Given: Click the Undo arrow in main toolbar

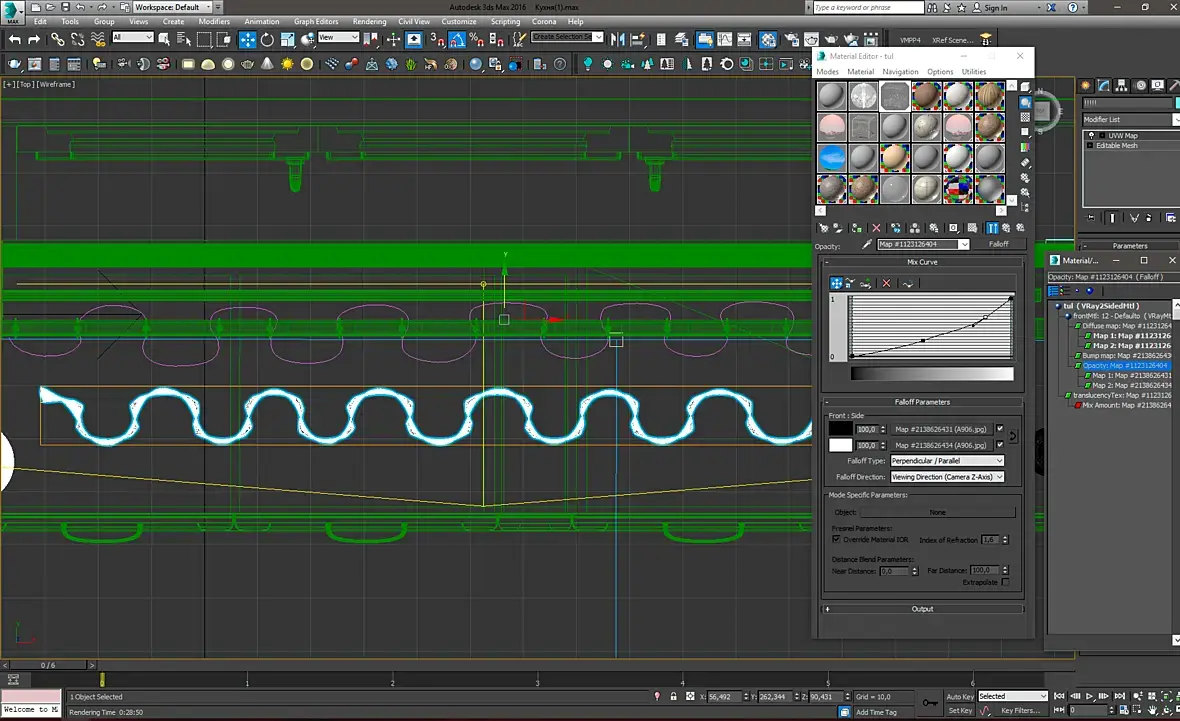Looking at the screenshot, I should (x=15, y=40).
